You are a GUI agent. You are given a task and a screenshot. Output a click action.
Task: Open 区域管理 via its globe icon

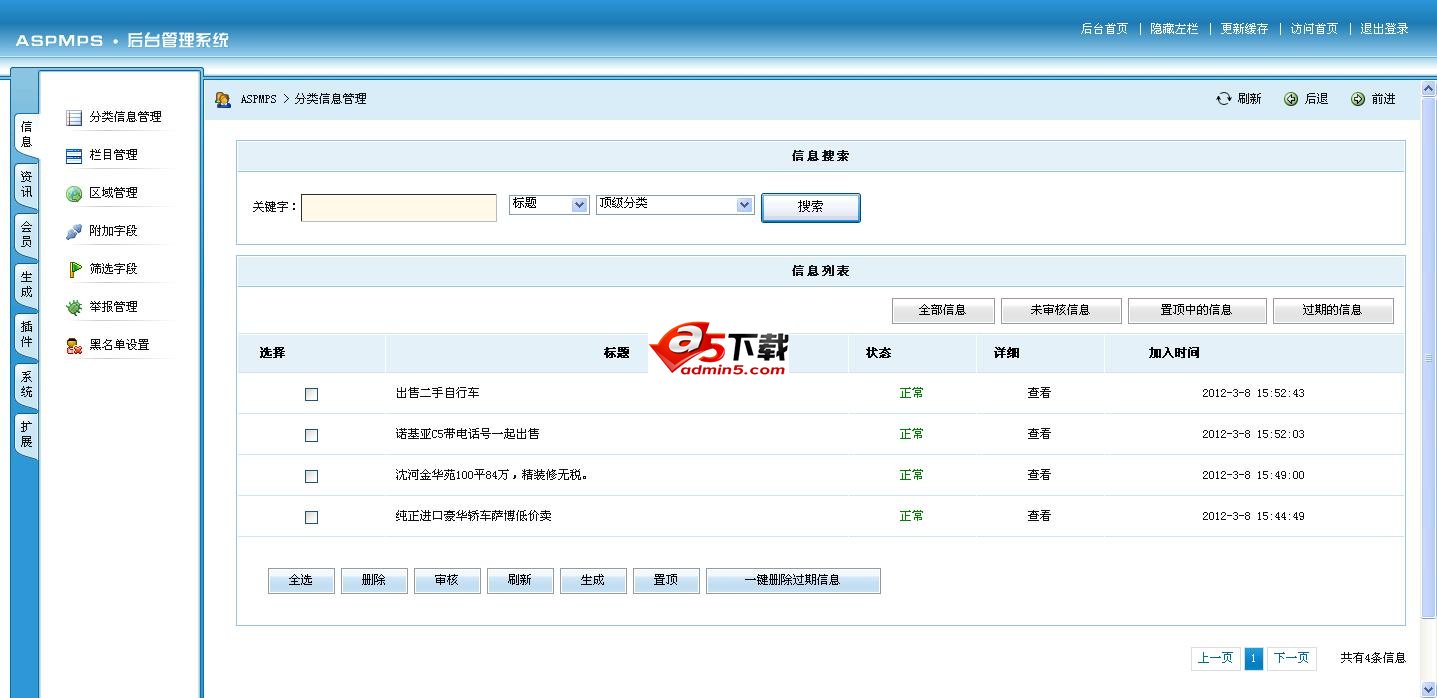coord(74,193)
